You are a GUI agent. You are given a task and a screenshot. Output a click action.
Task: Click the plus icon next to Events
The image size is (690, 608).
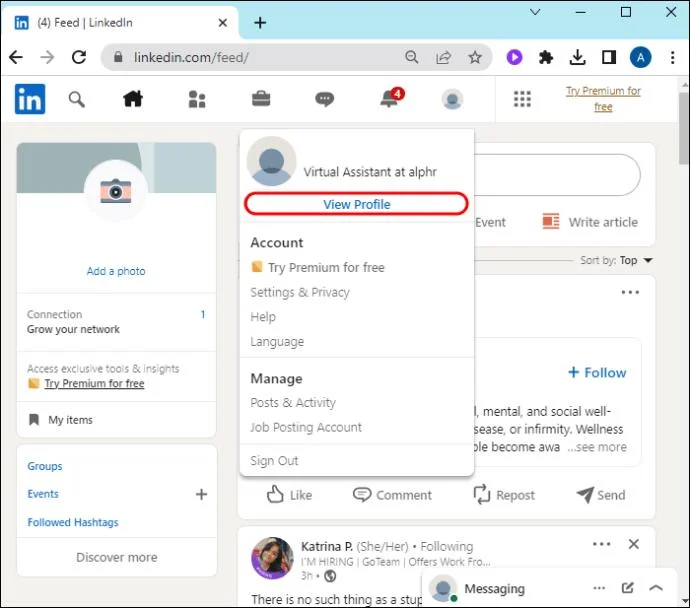(x=201, y=494)
